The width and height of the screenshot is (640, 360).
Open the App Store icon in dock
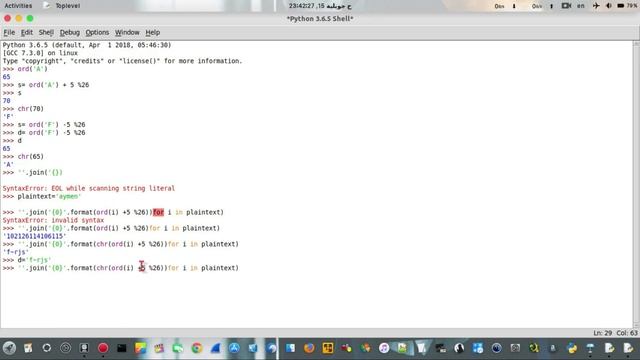coord(234,348)
